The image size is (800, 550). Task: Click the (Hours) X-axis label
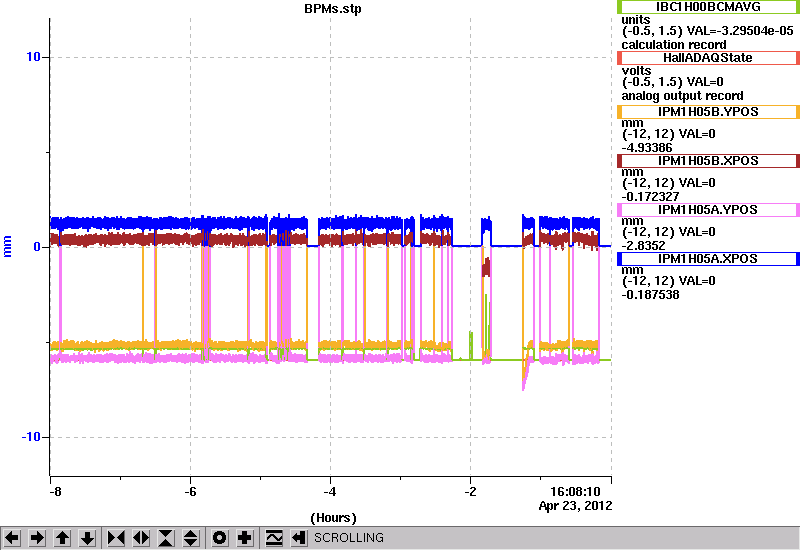coord(333,518)
